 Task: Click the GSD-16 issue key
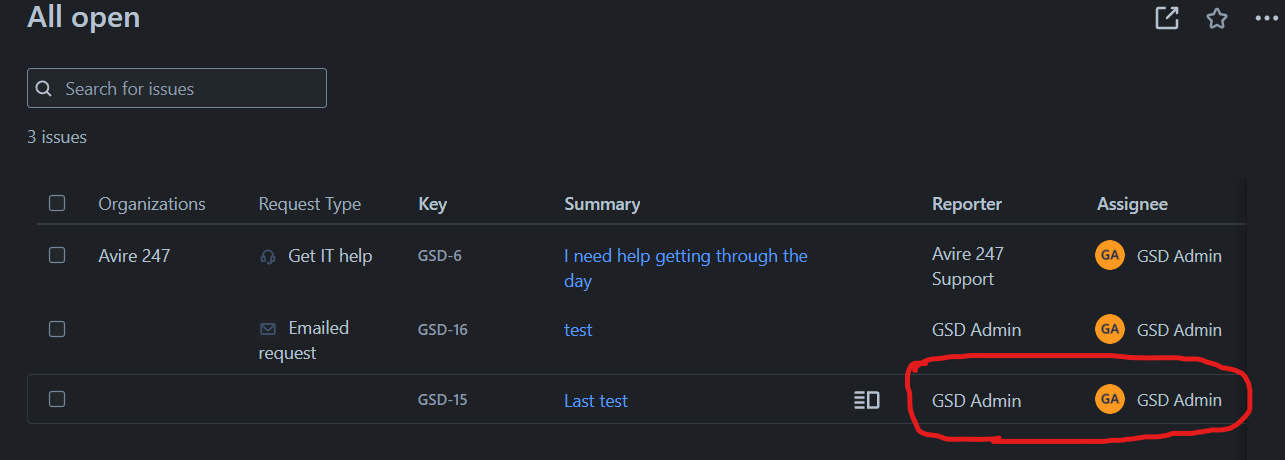coord(443,329)
